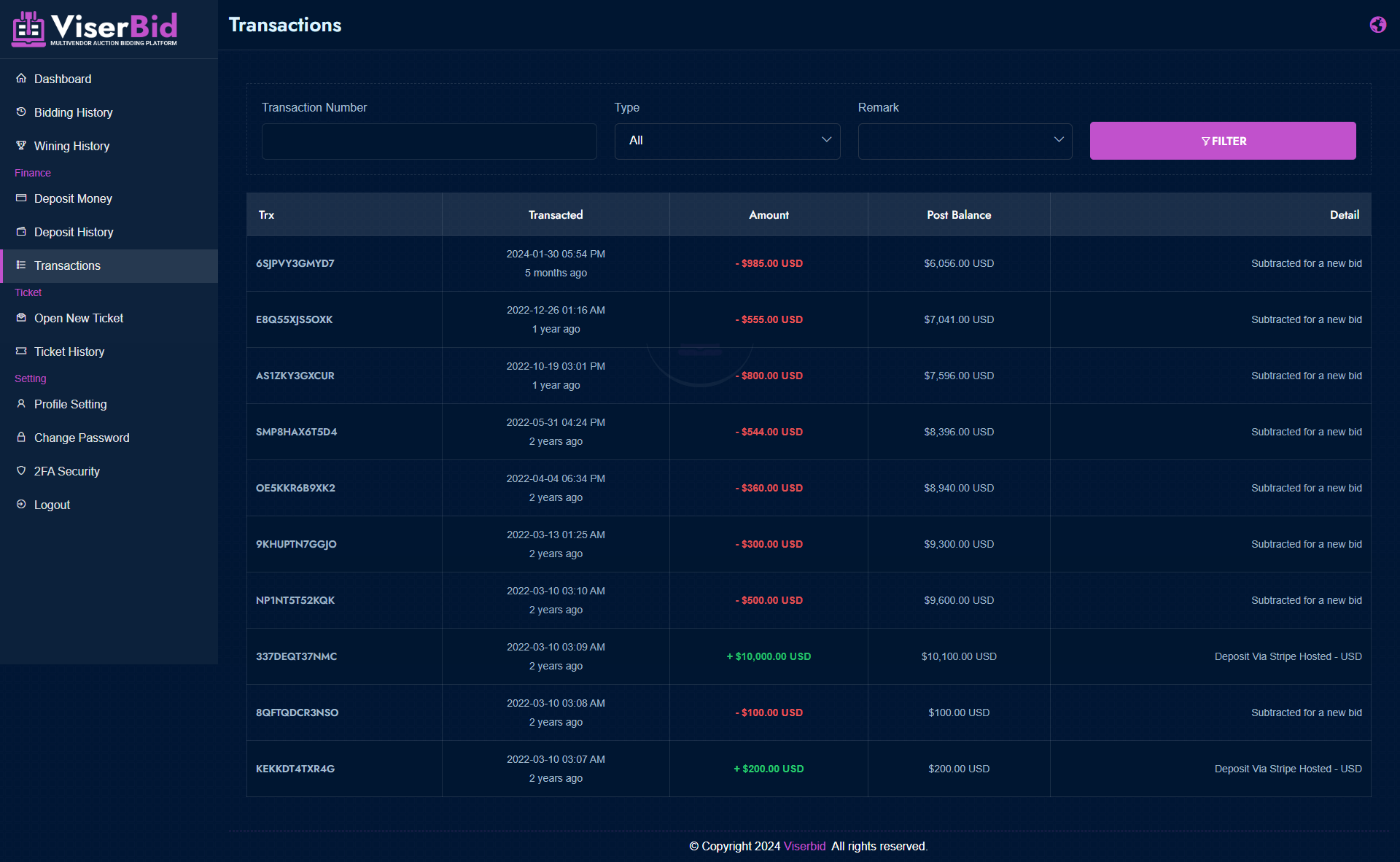Image resolution: width=1400 pixels, height=862 pixels.
Task: Focus the Transaction Number input field
Action: point(429,141)
